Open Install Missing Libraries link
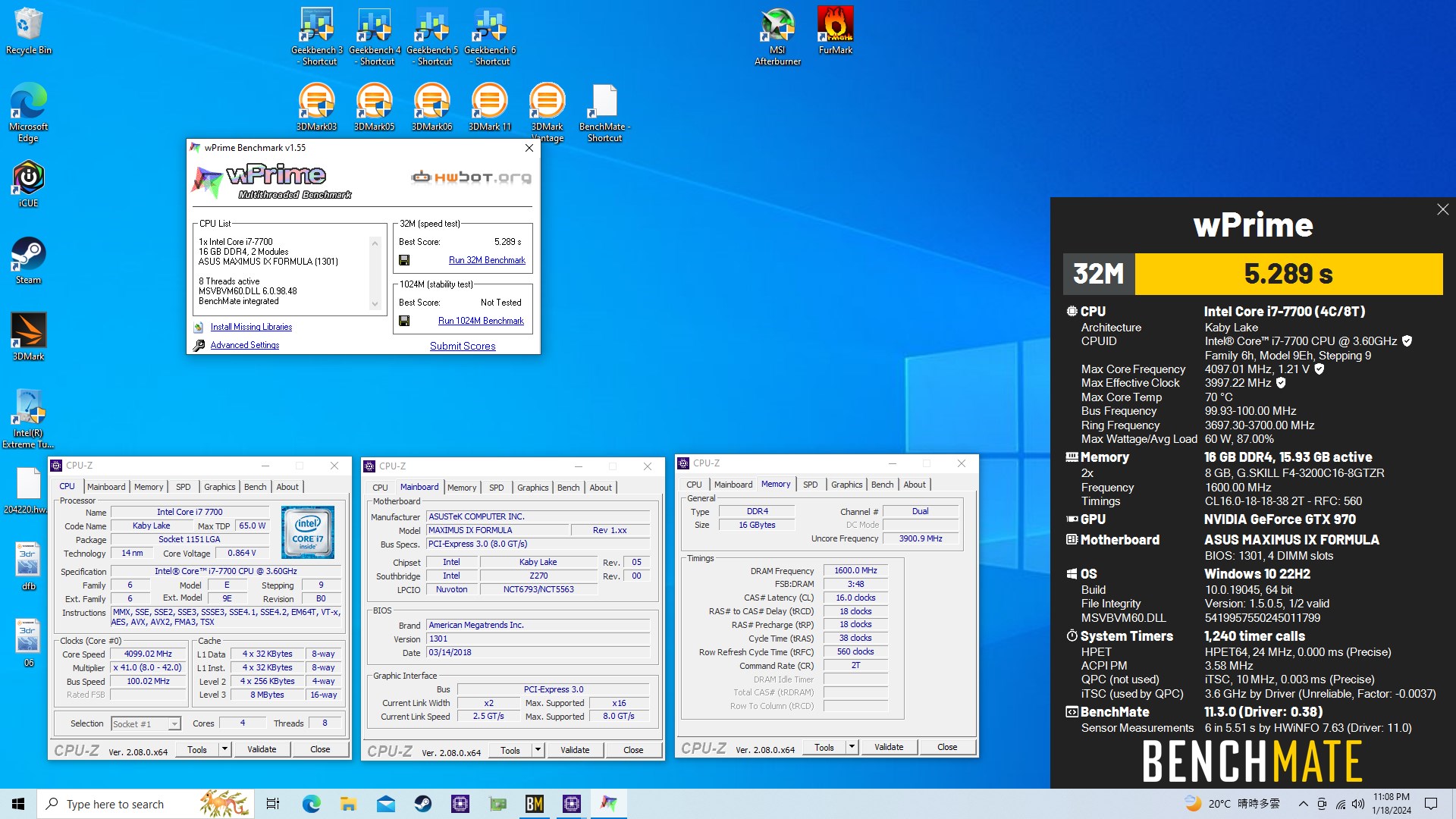This screenshot has height=819, width=1456. click(251, 327)
